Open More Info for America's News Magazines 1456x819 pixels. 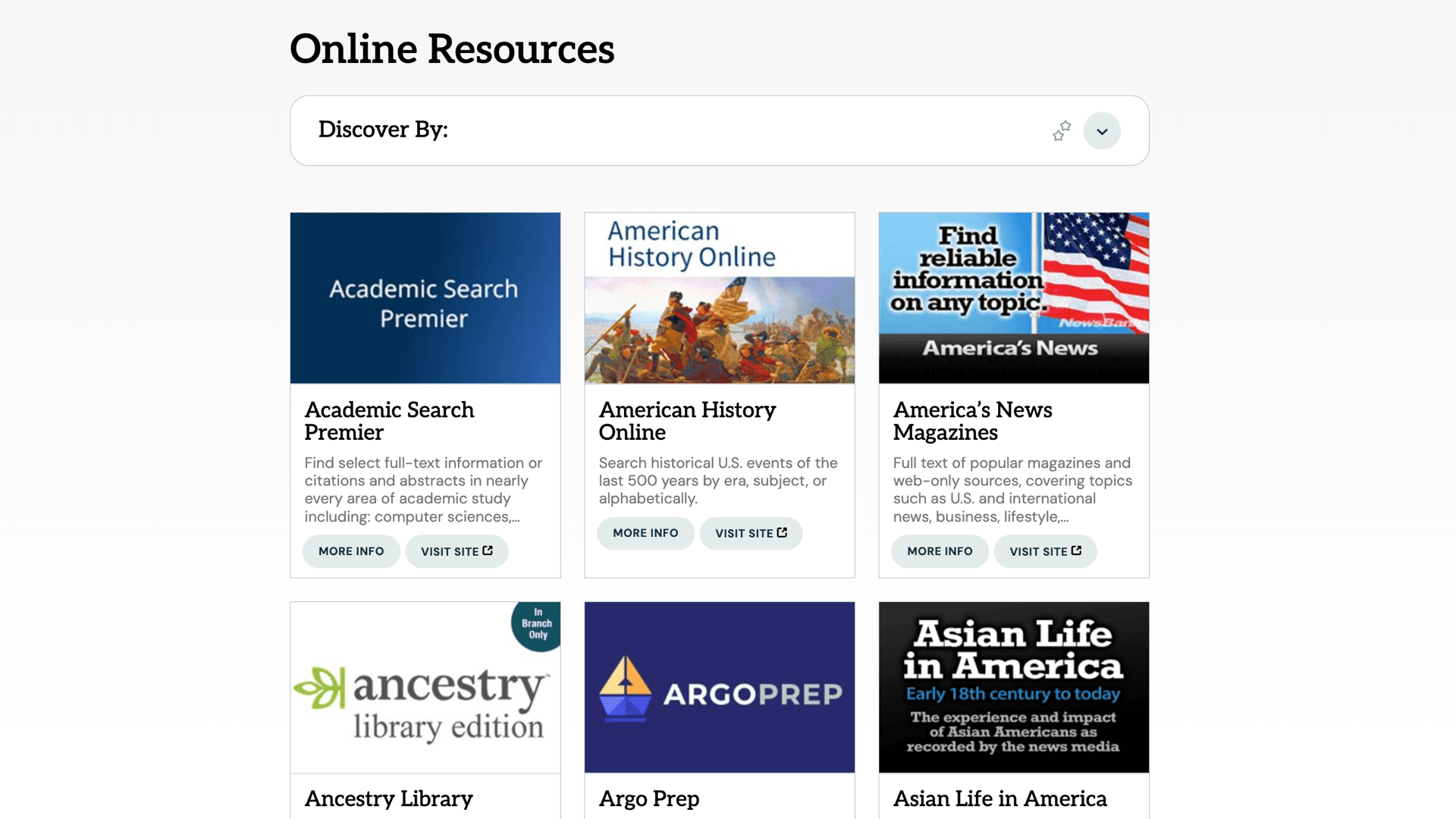pos(940,551)
